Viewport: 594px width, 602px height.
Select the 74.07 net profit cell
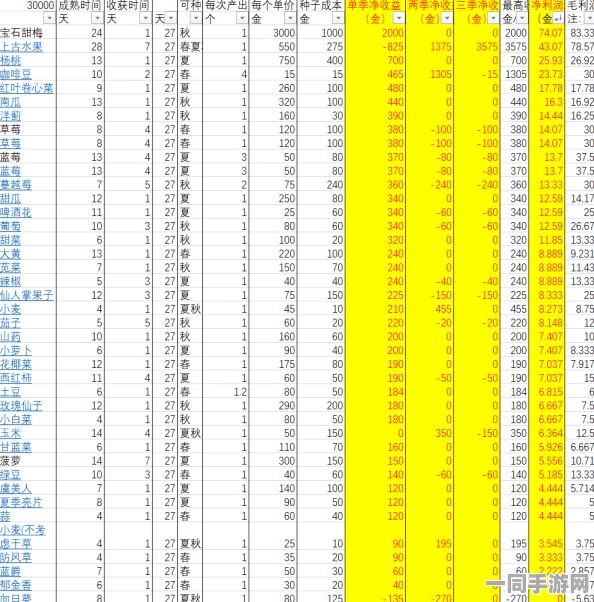[546, 33]
